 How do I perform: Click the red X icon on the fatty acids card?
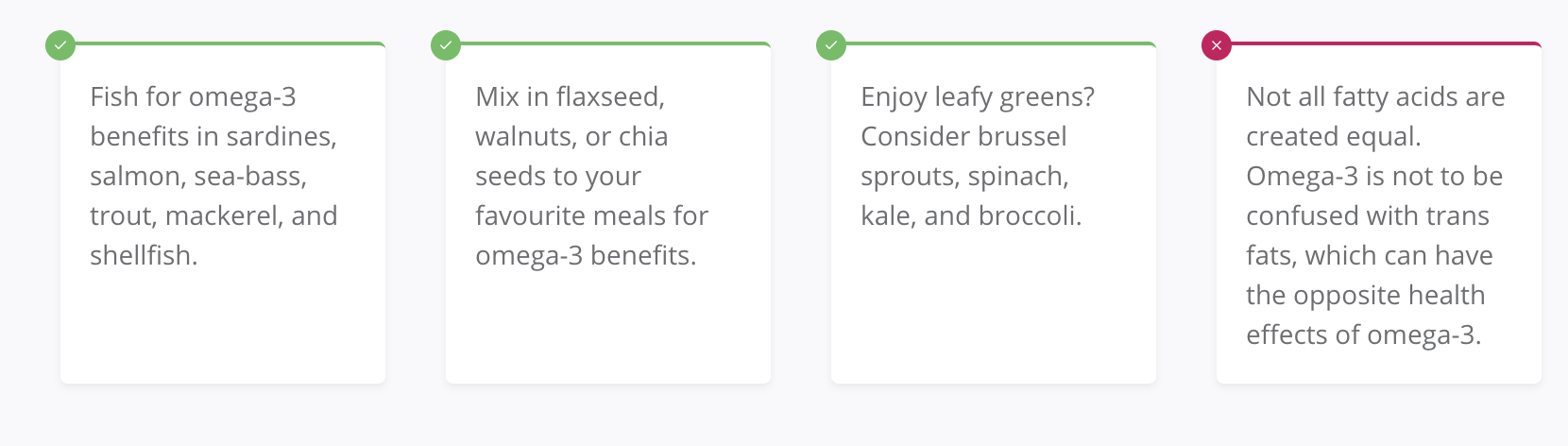pyautogui.click(x=1217, y=44)
